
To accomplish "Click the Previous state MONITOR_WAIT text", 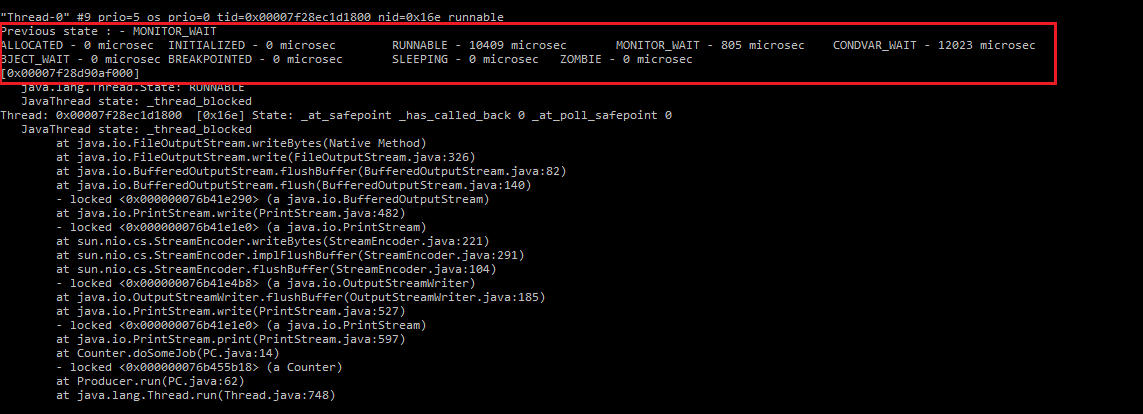I will [x=109, y=31].
